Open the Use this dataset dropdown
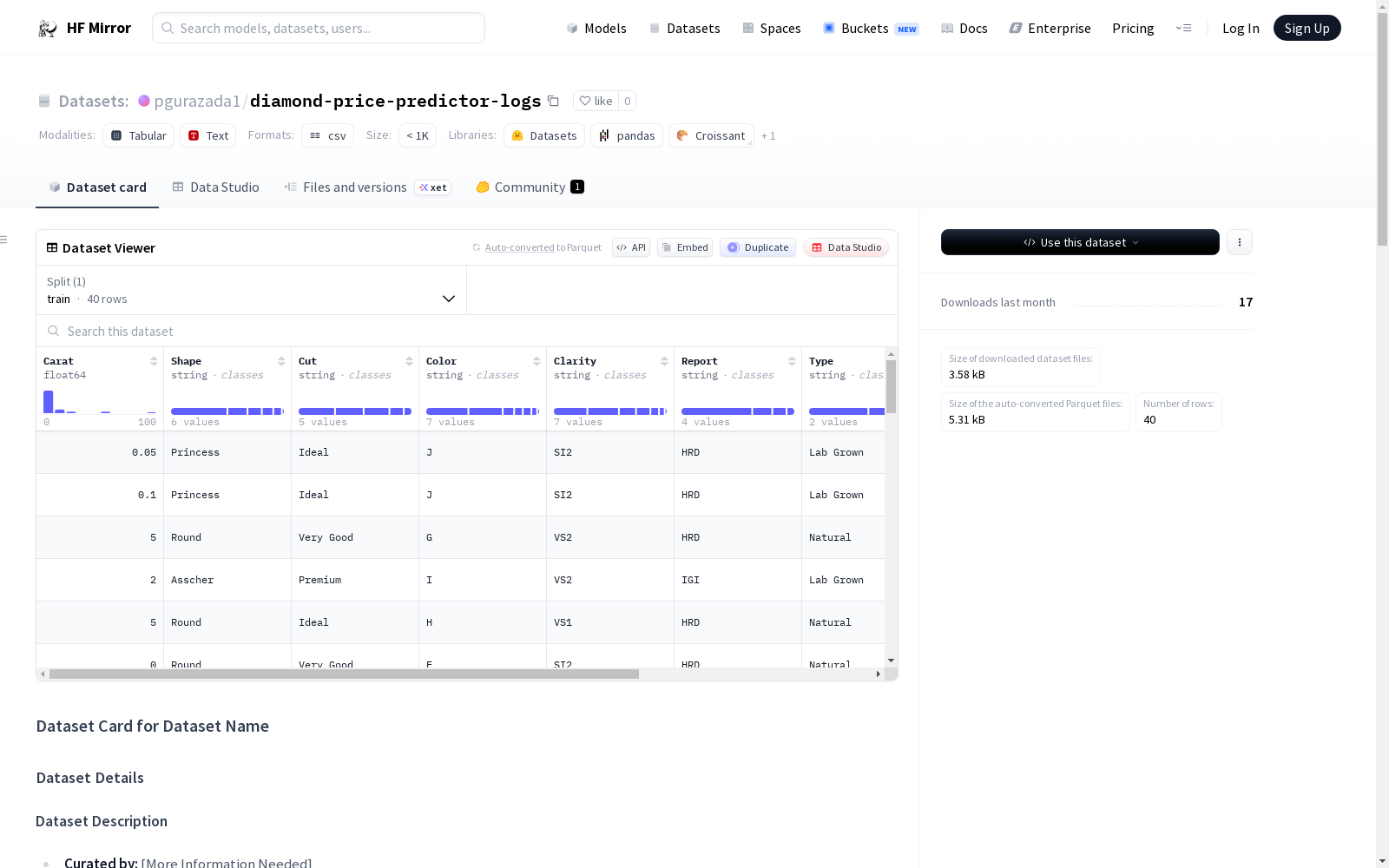This screenshot has width=1389, height=868. tap(1080, 242)
